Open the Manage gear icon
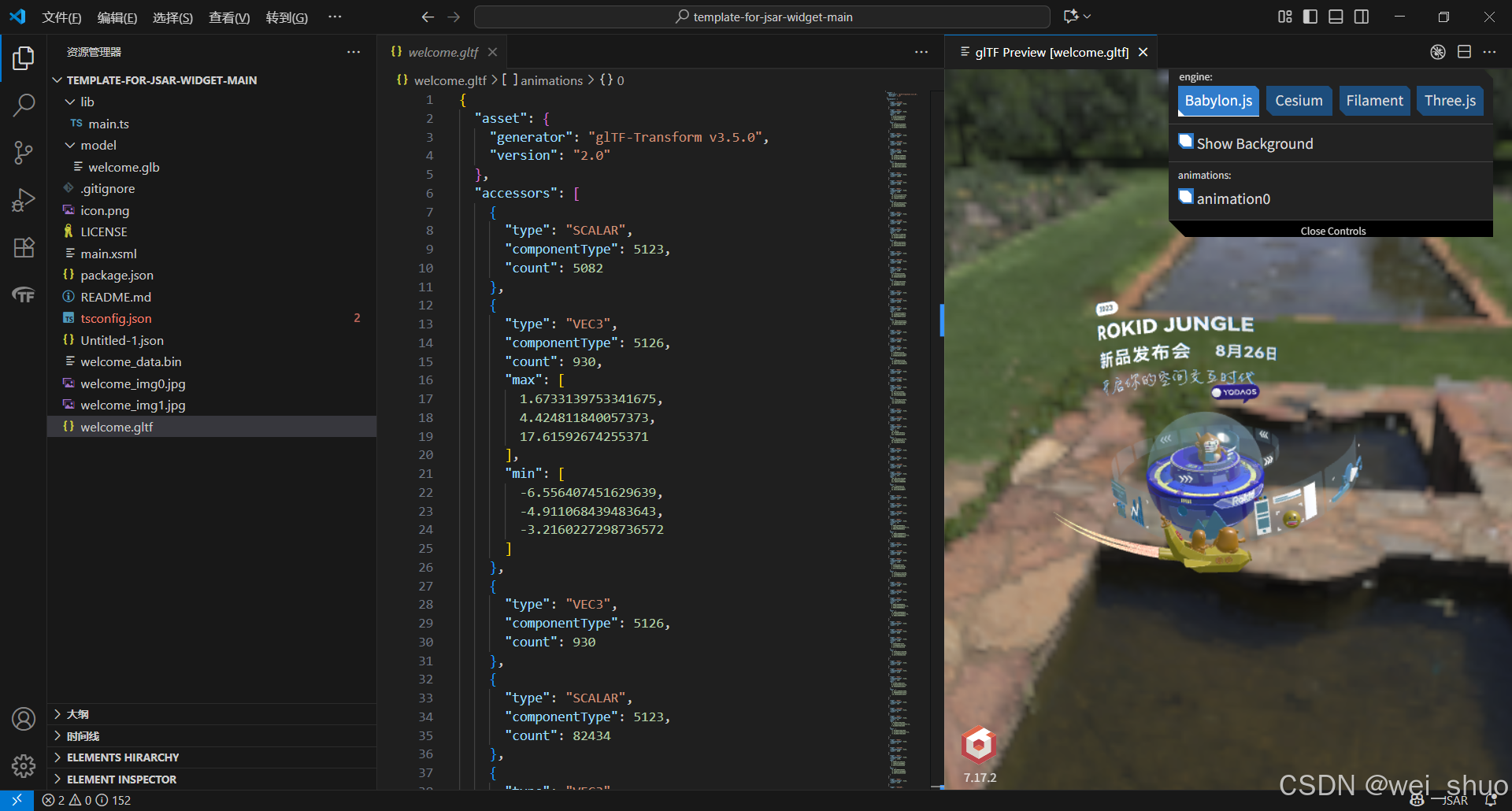The width and height of the screenshot is (1512, 811). pyautogui.click(x=24, y=765)
